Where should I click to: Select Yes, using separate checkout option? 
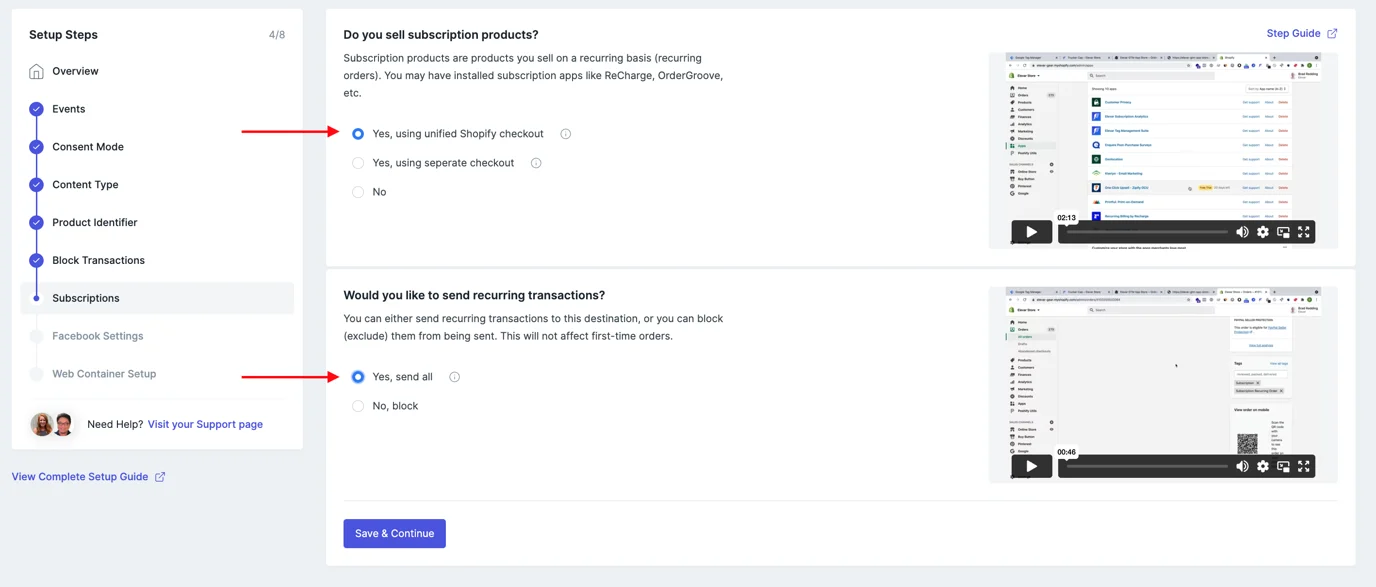[358, 163]
